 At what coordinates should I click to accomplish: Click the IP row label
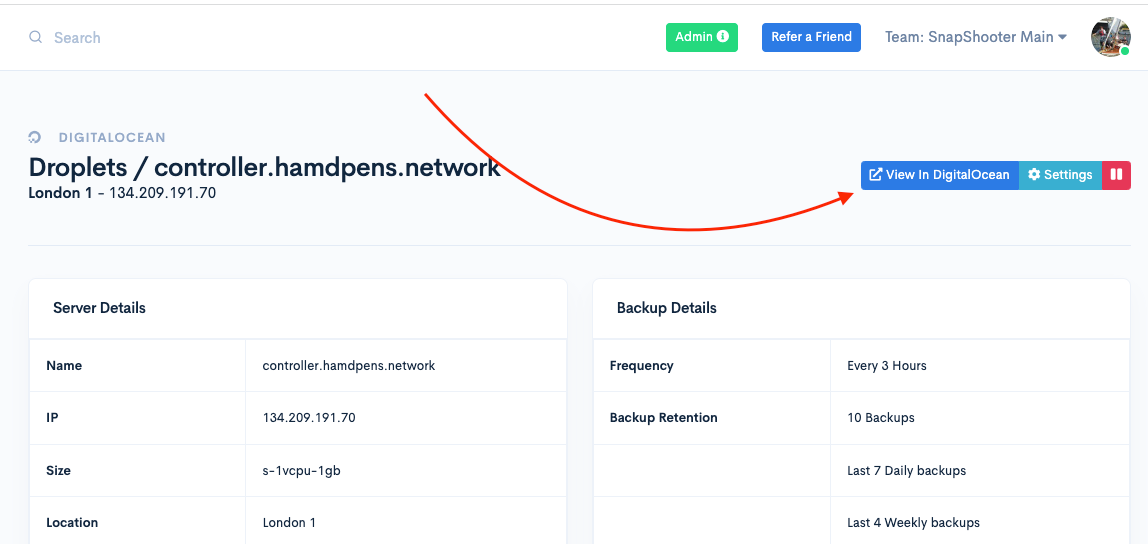tap(52, 418)
